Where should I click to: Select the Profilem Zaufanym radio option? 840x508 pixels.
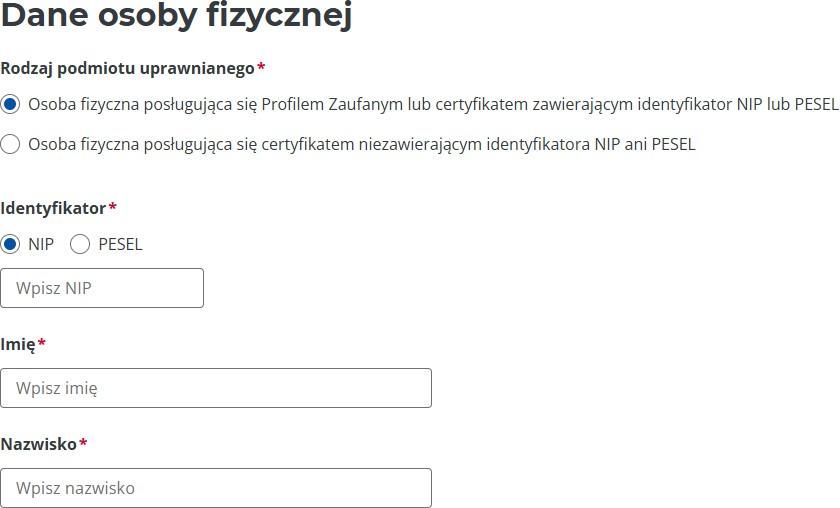[x=11, y=104]
